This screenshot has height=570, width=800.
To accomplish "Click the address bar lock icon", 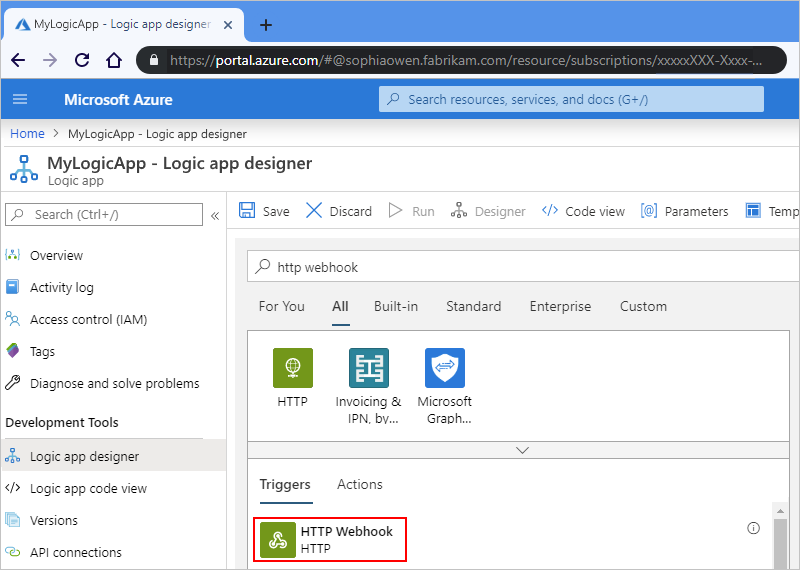I will click(x=154, y=60).
